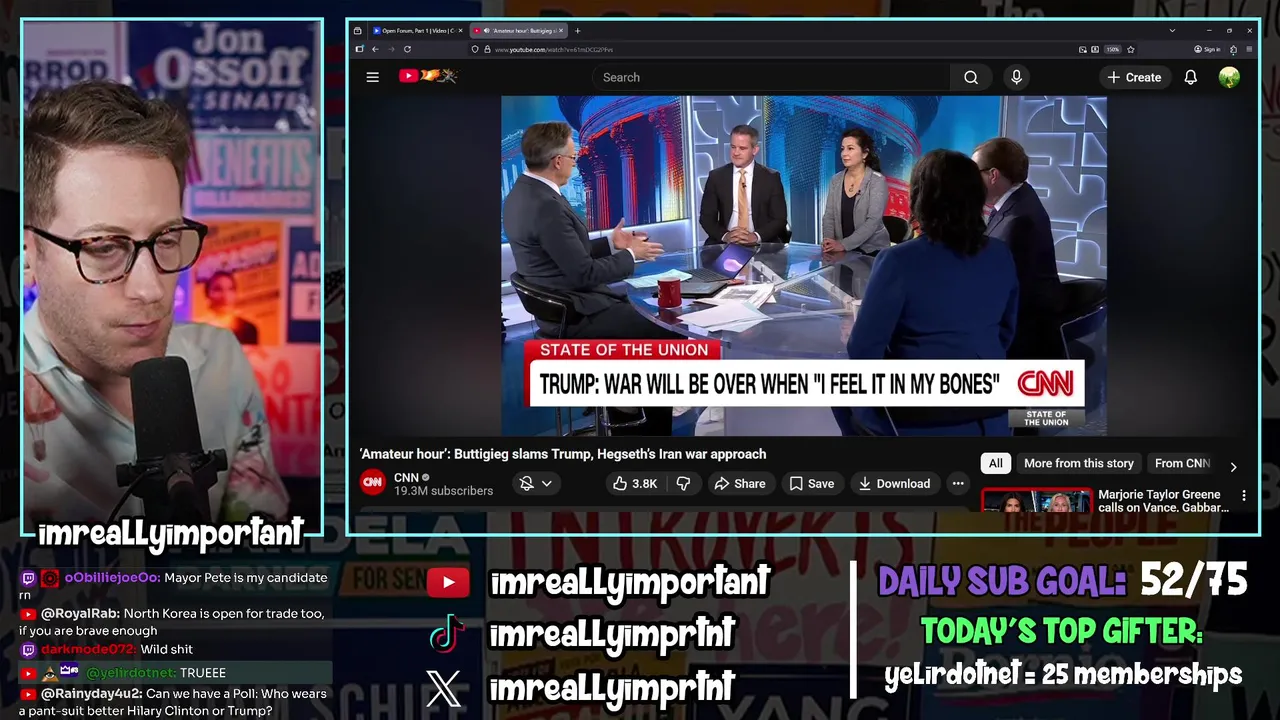
Task: Click the video title 'Amateur hour'
Action: 563,454
